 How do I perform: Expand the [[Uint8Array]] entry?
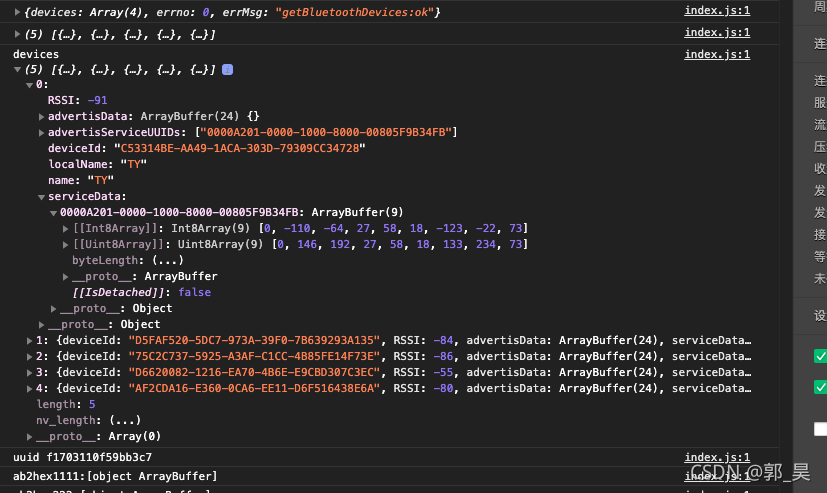[x=65, y=245]
